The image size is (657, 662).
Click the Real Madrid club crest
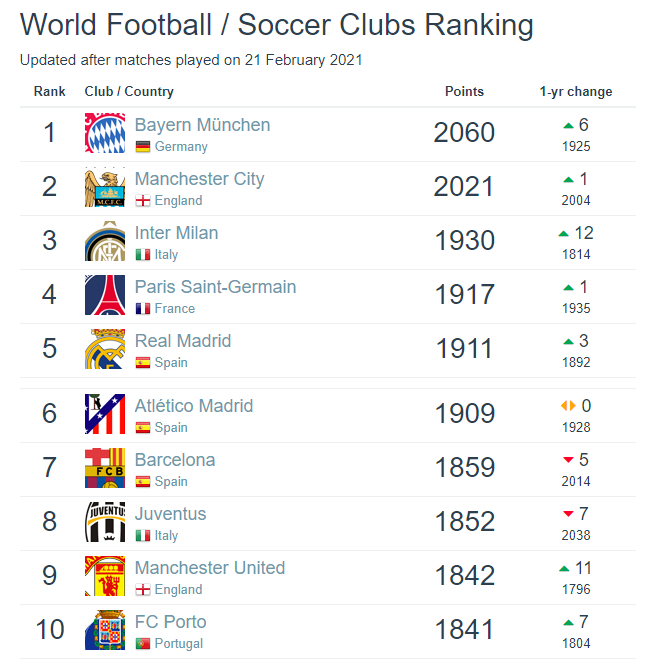[105, 349]
